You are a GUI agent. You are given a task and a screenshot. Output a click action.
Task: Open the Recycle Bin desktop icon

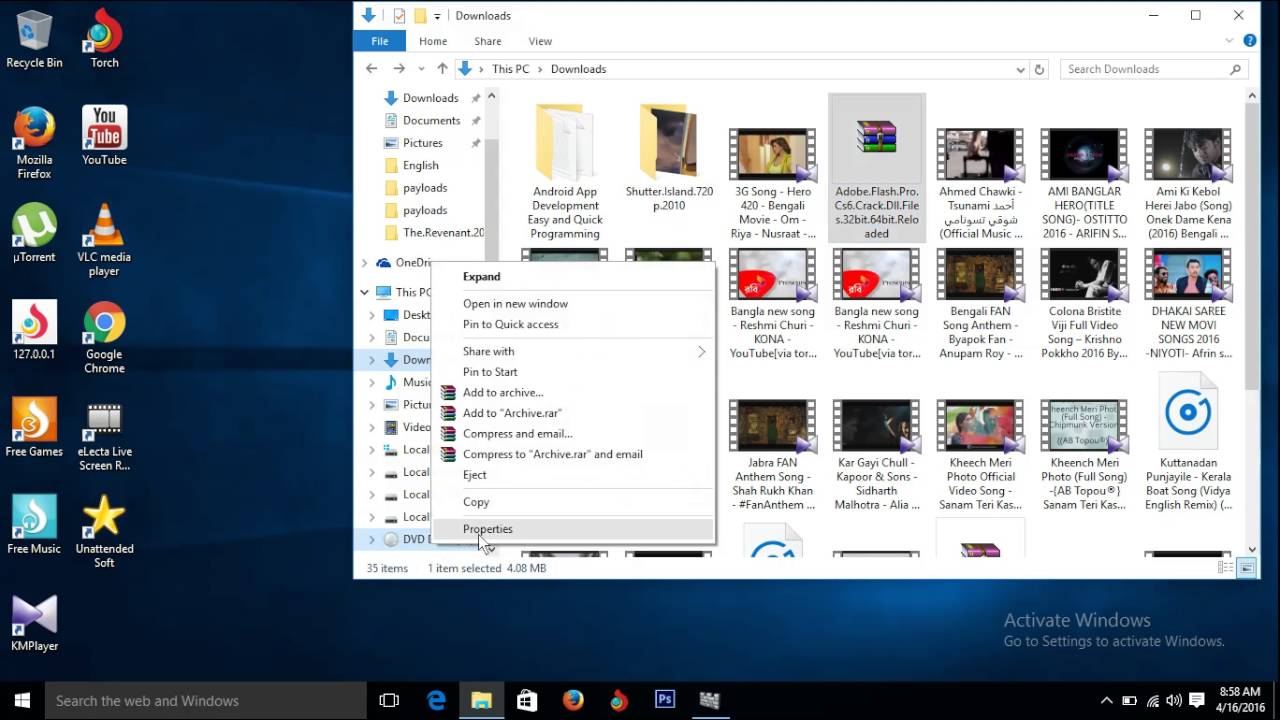coord(34,40)
